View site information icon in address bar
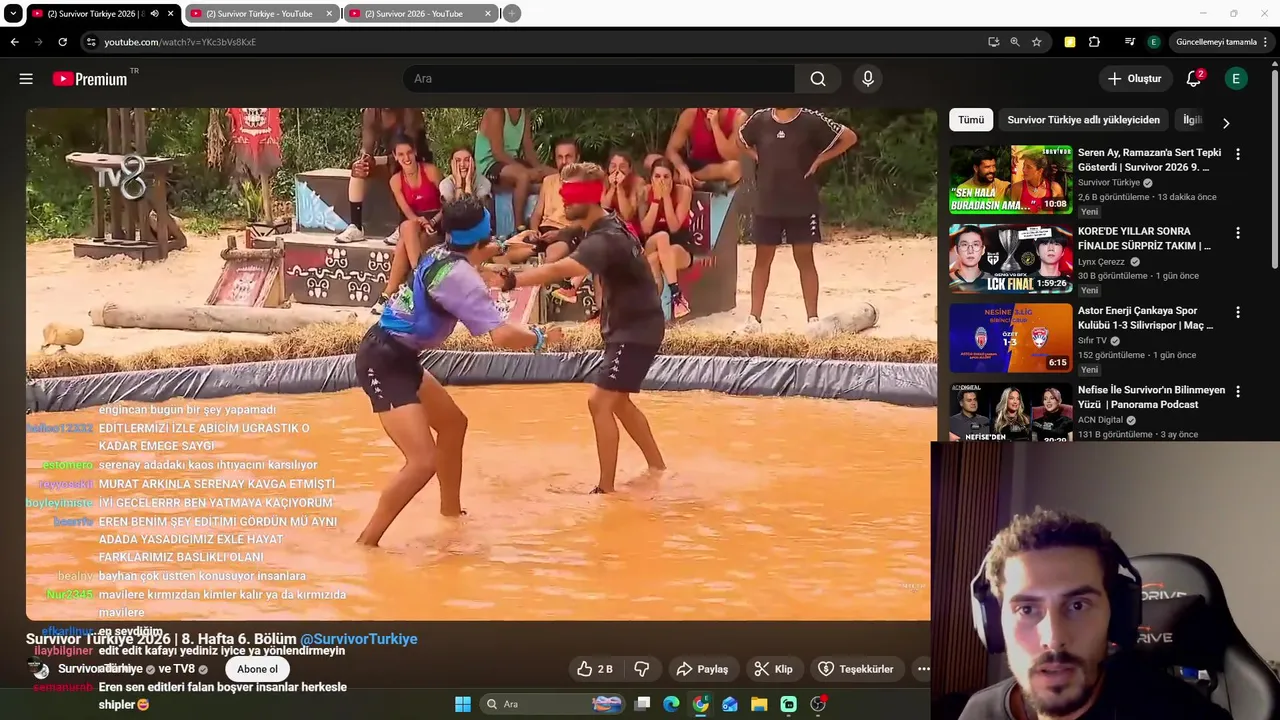 point(91,42)
